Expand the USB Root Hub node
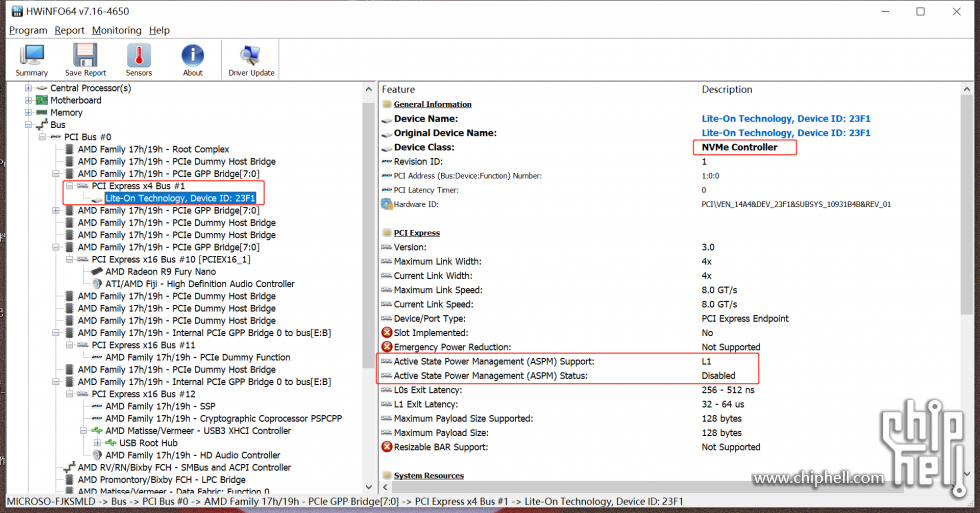Viewport: 980px width, 513px height. (x=97, y=443)
